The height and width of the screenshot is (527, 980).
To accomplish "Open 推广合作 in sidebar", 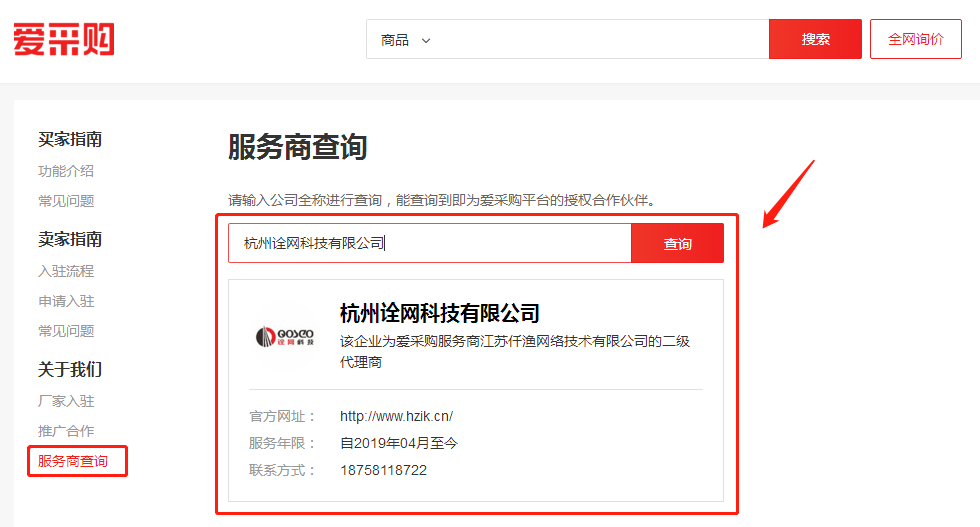I will tap(66, 431).
